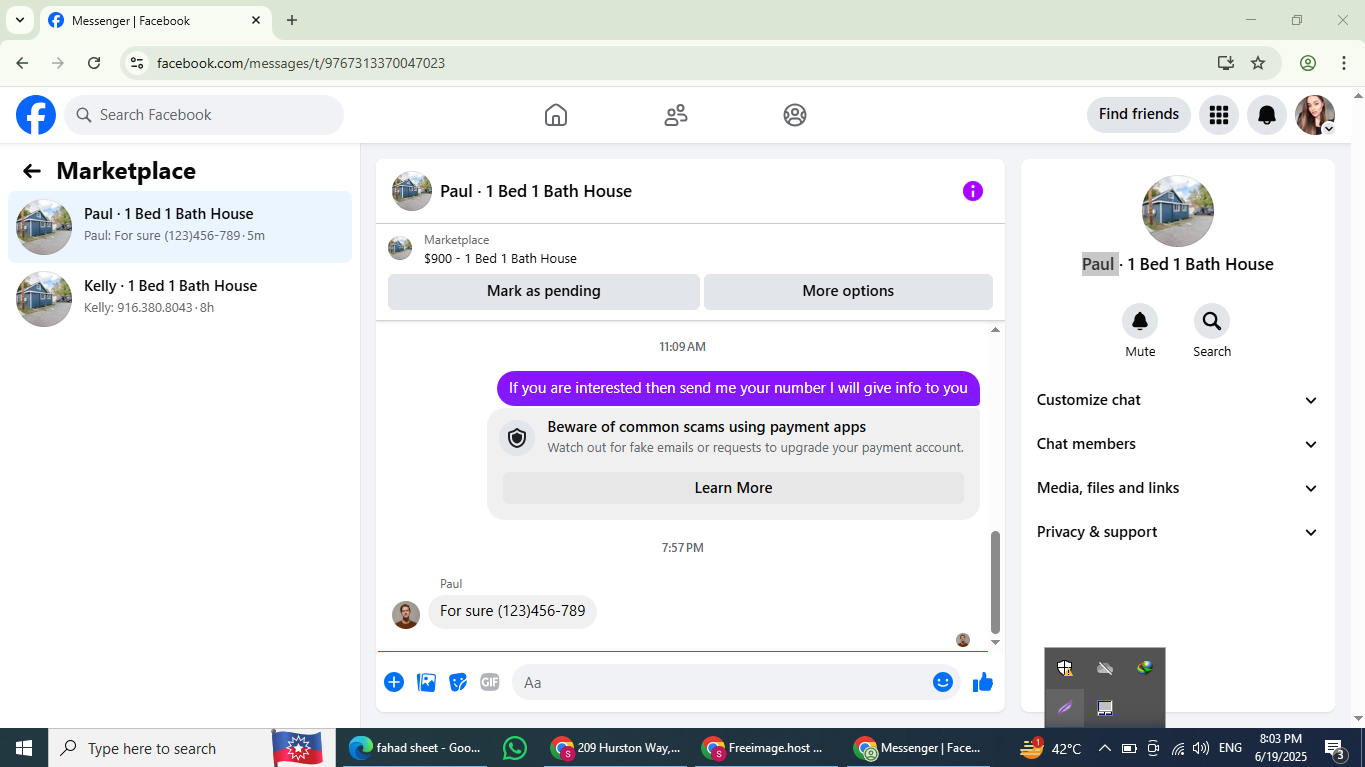Click the Internet Download Manager tray icon
Screen dimensions: 1365x767
point(1145,668)
